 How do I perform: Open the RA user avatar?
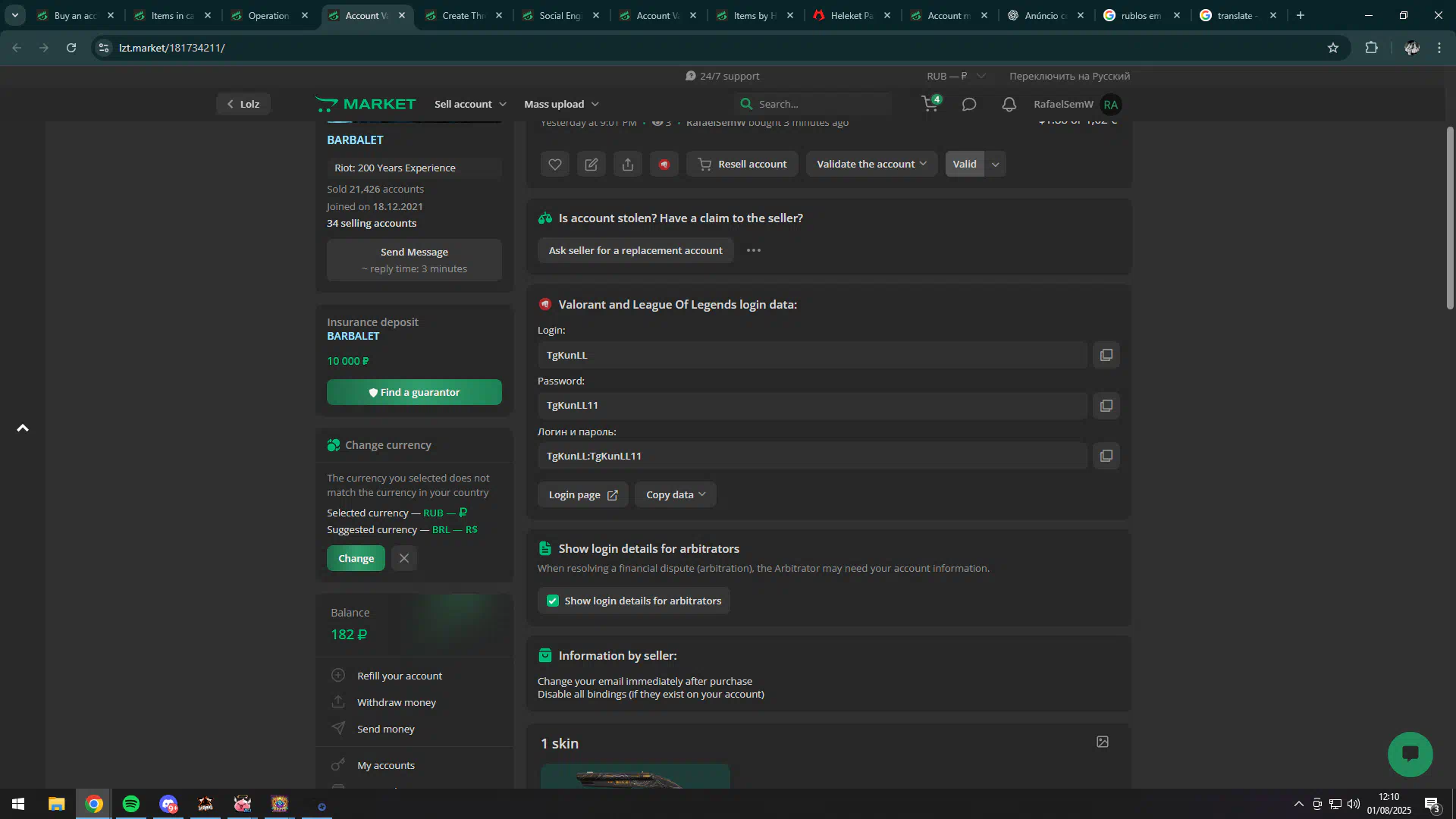pyautogui.click(x=1111, y=105)
